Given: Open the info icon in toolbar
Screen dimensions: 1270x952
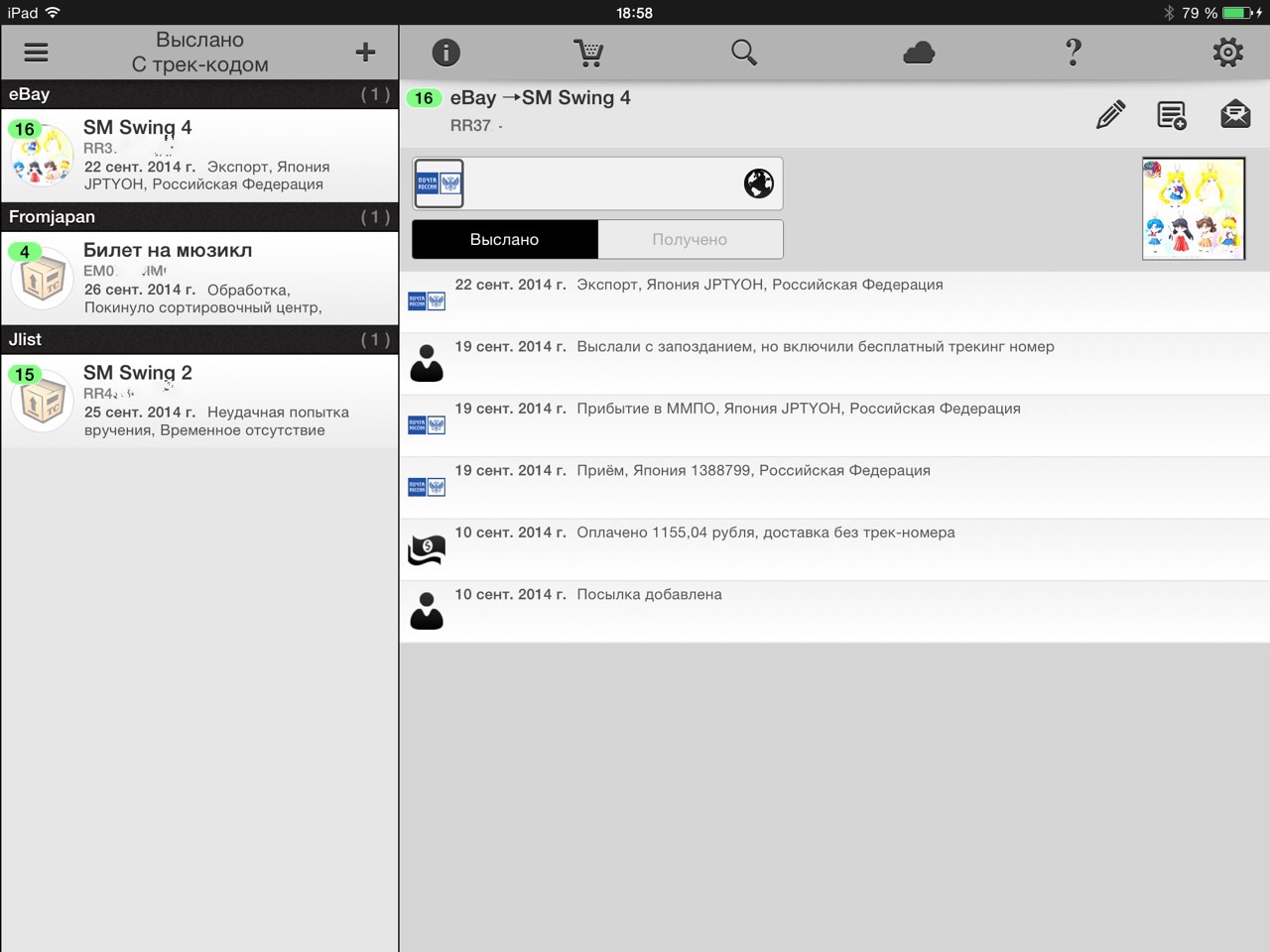Looking at the screenshot, I should click(446, 53).
